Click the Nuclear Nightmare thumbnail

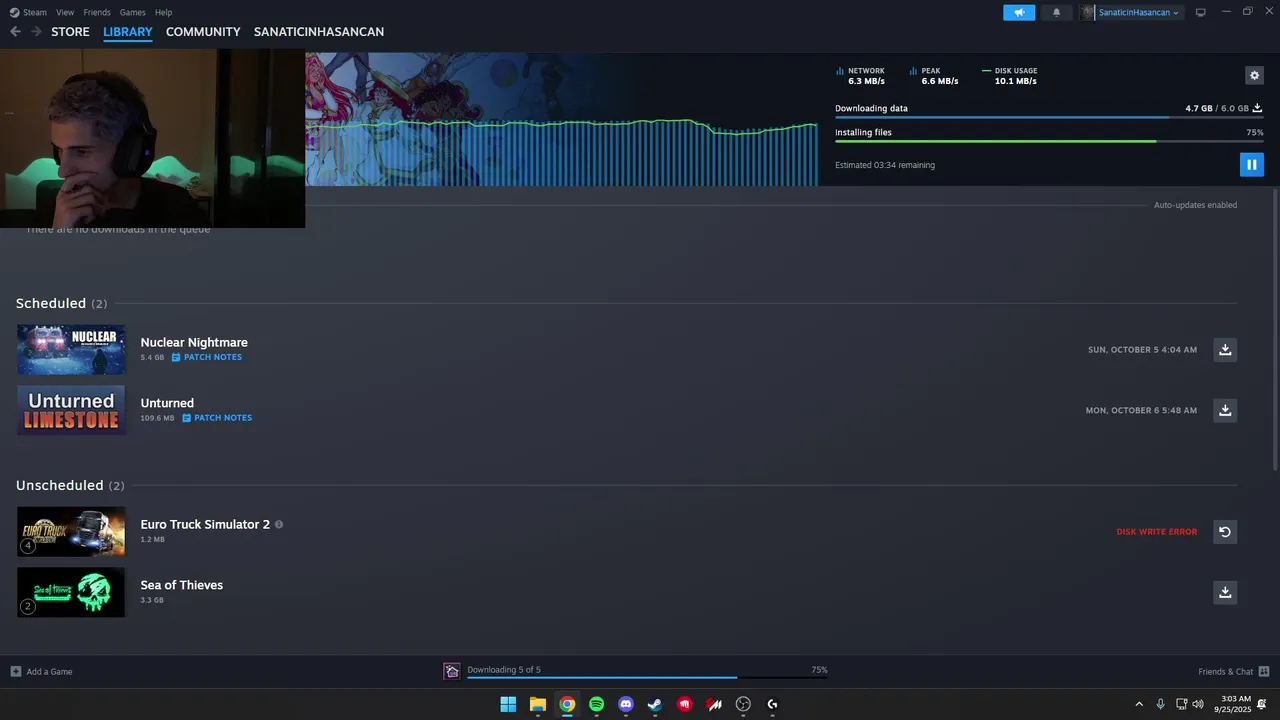click(x=71, y=350)
